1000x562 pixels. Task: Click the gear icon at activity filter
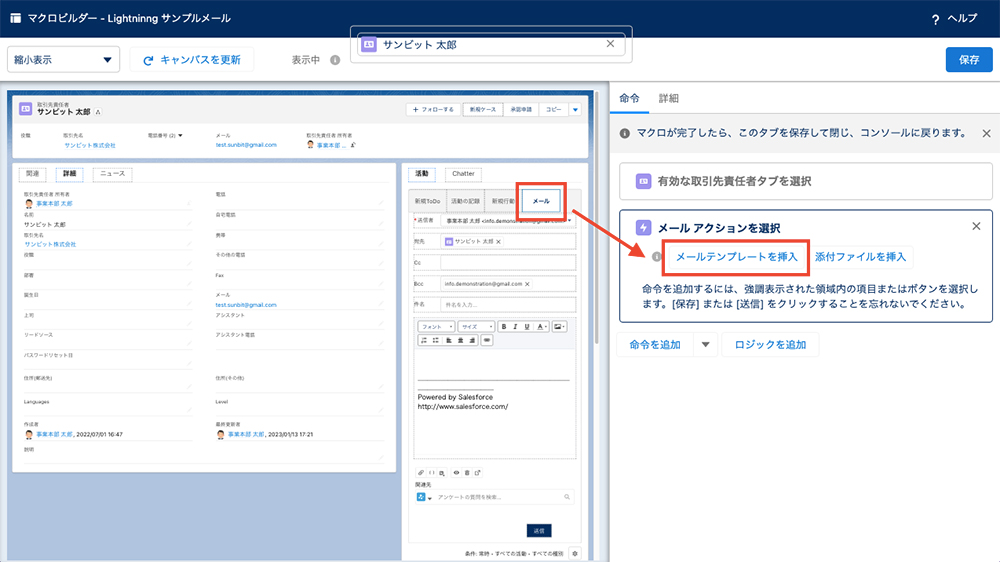(x=575, y=554)
